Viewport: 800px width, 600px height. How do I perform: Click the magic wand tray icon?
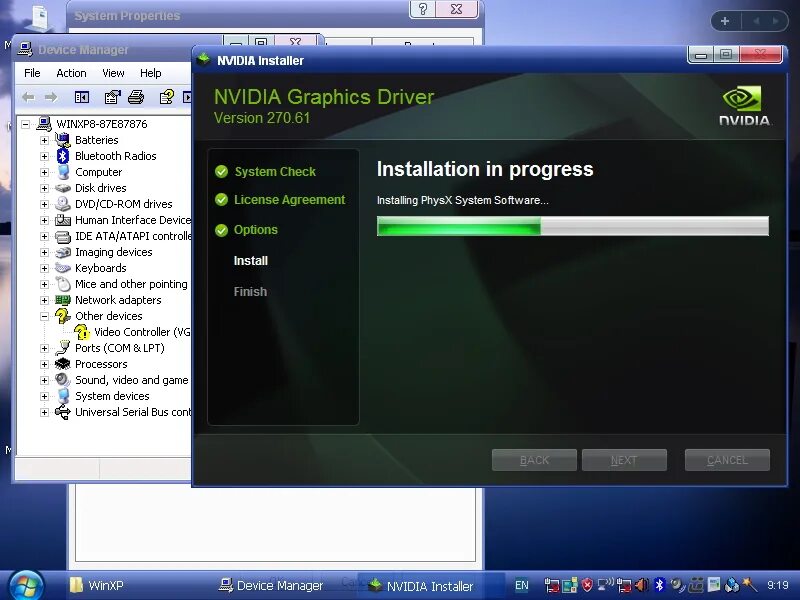749,585
